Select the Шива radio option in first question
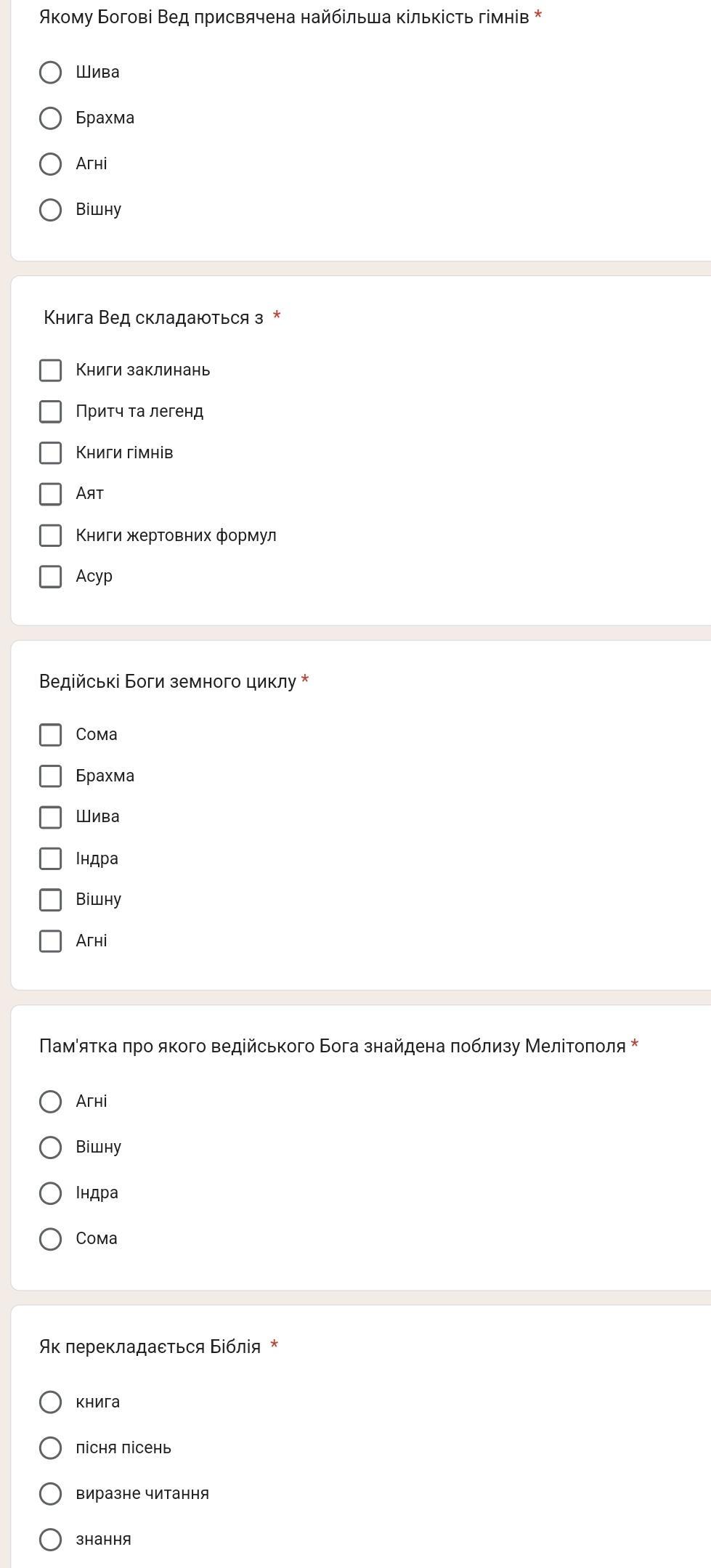 pos(50,72)
